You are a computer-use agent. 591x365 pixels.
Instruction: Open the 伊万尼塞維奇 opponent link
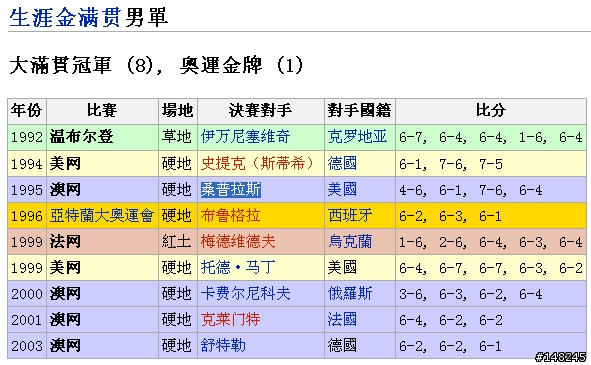point(245,137)
